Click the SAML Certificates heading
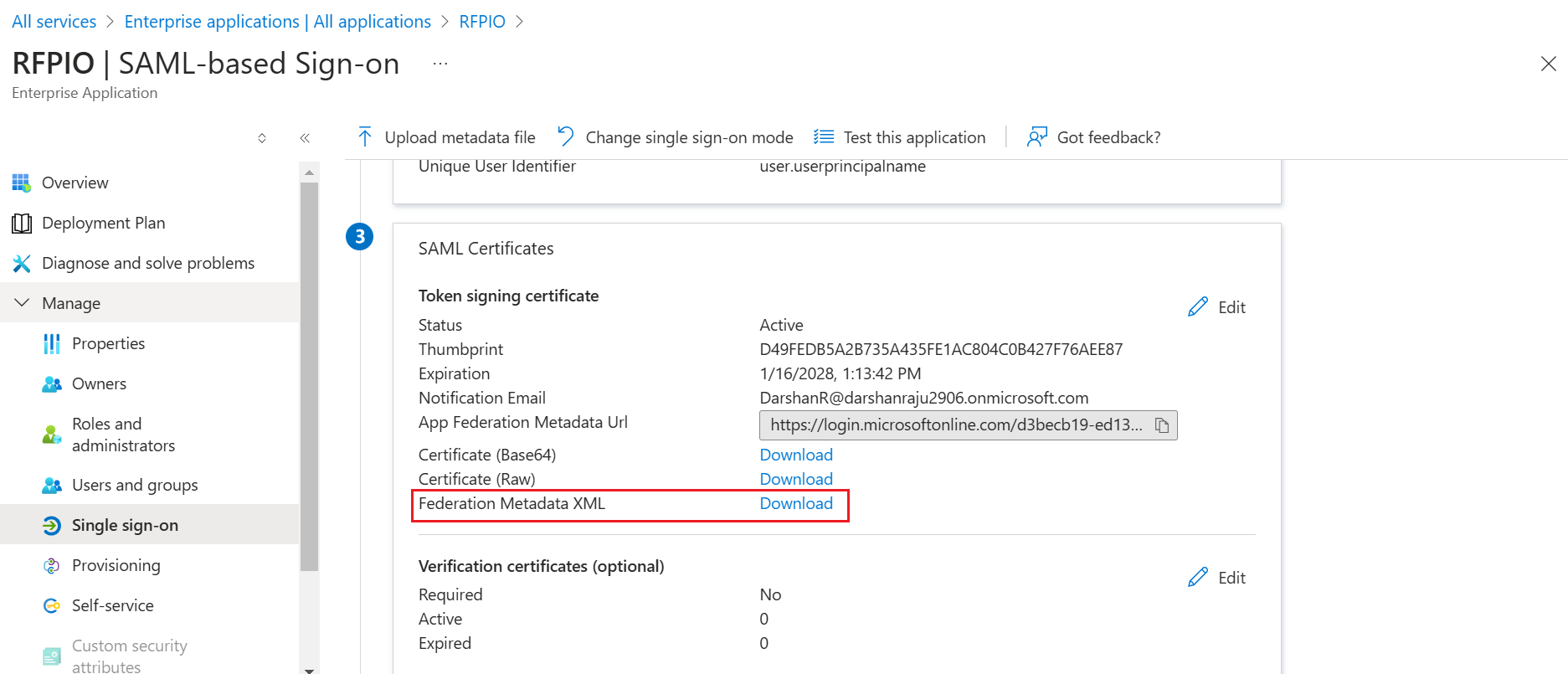The image size is (1568, 674). [486, 249]
